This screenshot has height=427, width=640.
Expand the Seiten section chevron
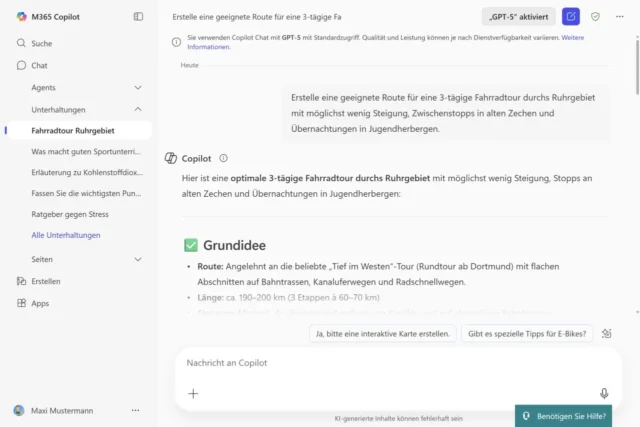pos(138,259)
